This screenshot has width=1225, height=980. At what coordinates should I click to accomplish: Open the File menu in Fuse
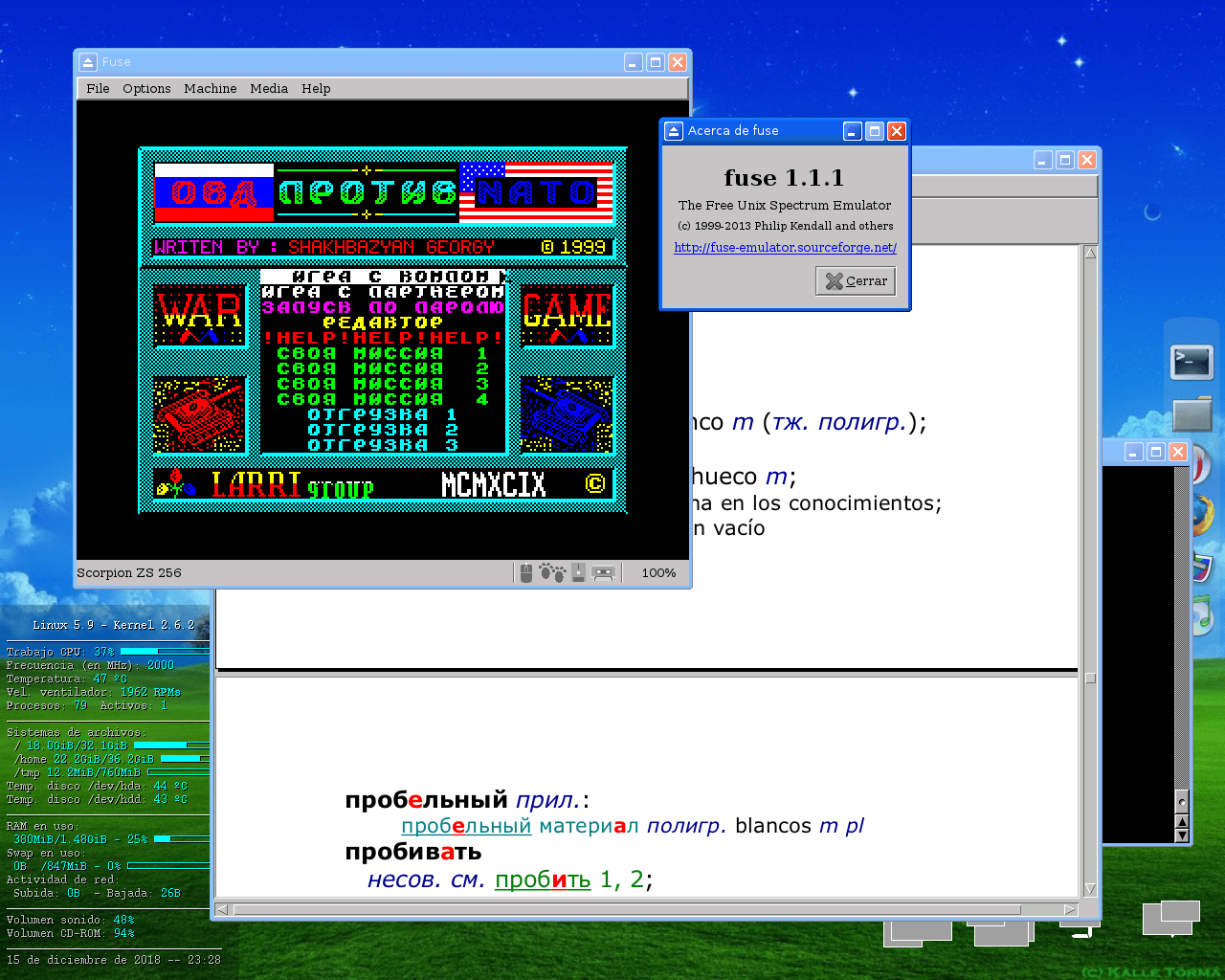point(98,88)
